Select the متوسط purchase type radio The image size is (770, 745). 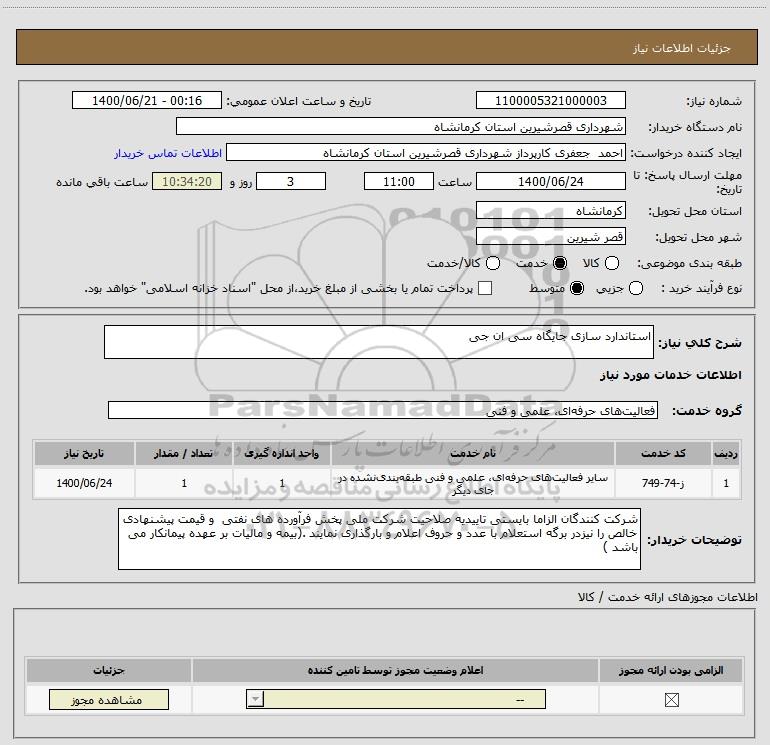(x=577, y=288)
